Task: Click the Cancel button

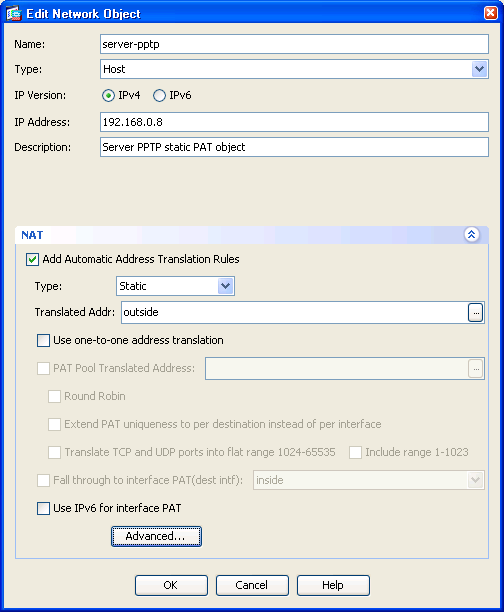Action: pyautogui.click(x=252, y=585)
